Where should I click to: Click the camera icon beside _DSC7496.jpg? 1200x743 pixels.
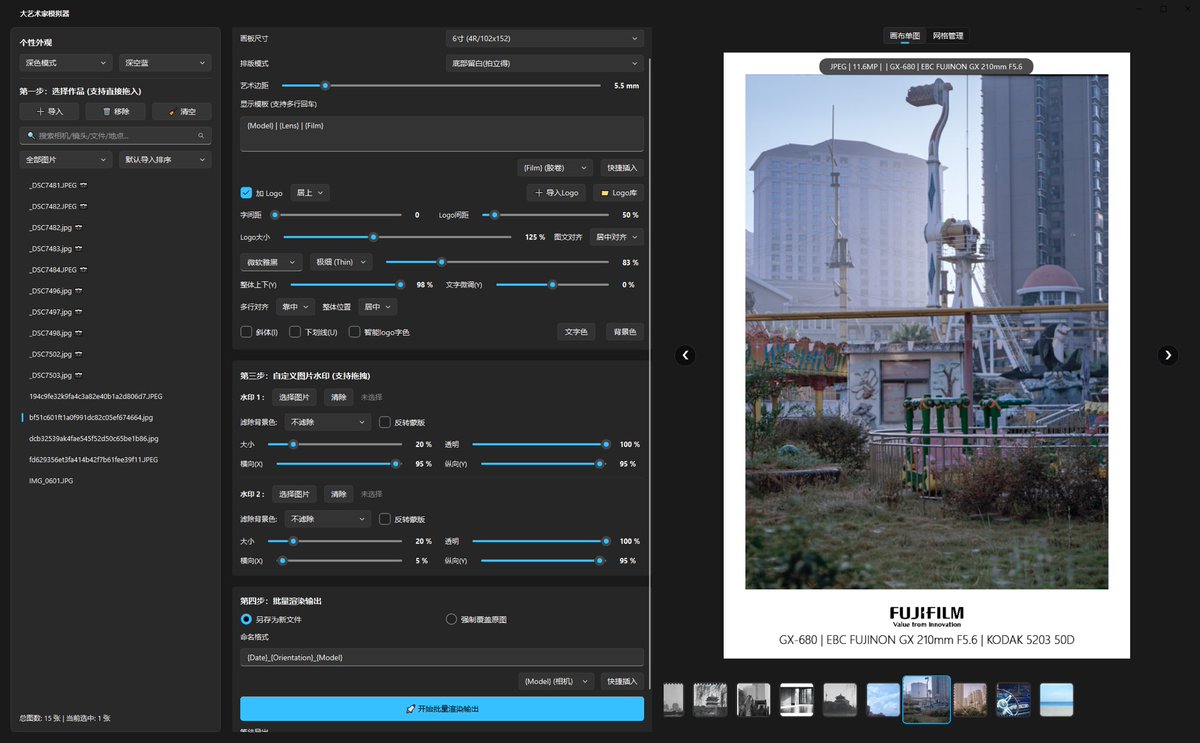77,291
